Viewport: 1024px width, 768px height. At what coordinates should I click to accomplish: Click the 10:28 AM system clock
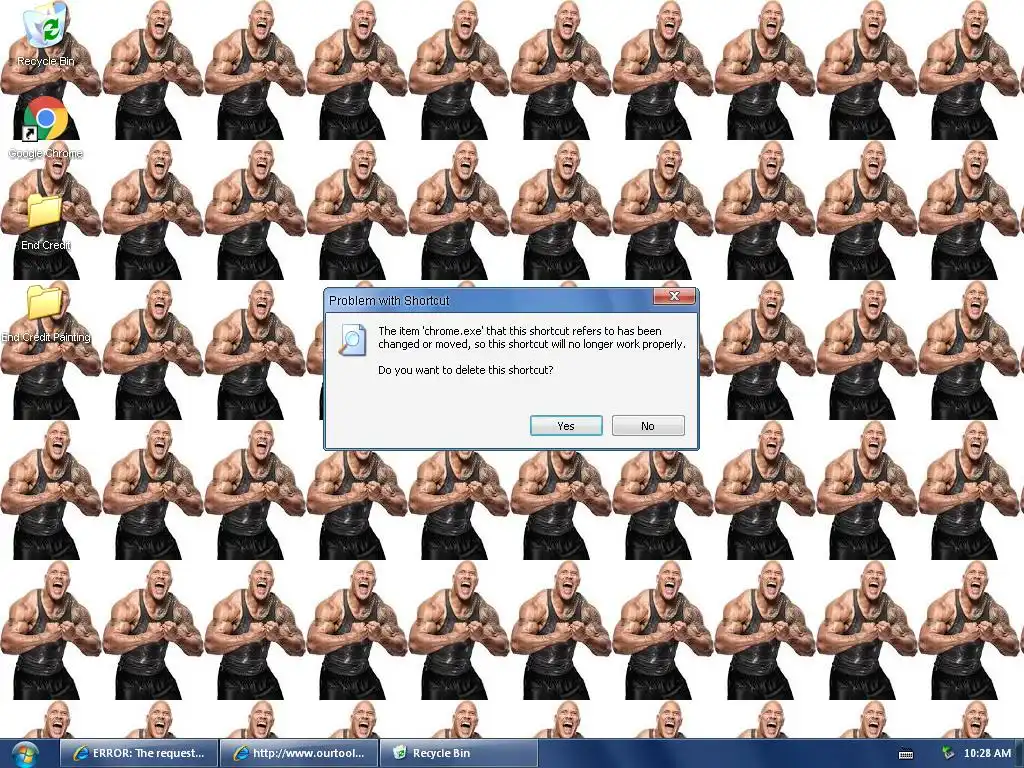click(x=987, y=753)
